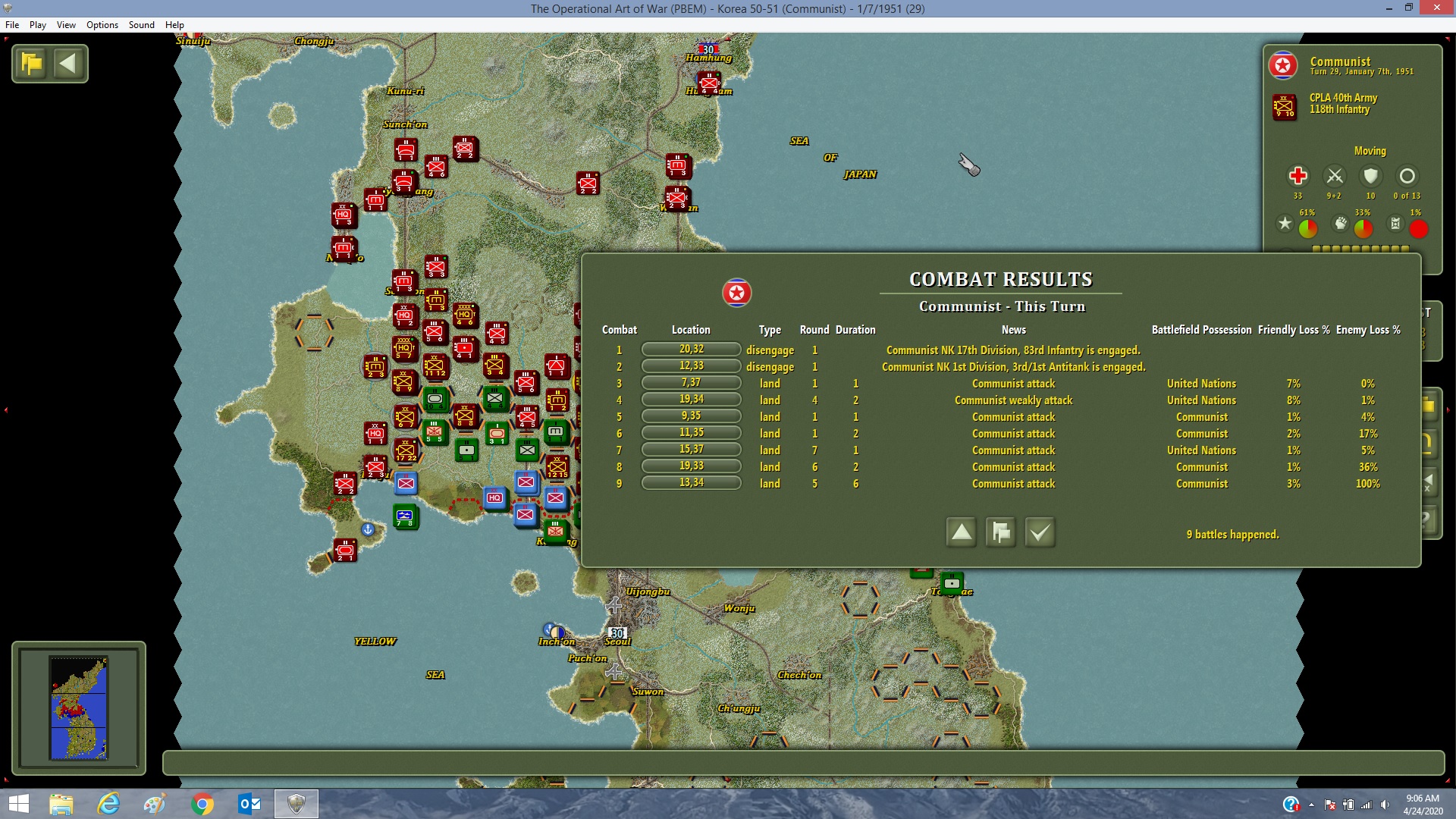
Task: Go to combat location 20,32
Action: [692, 350]
